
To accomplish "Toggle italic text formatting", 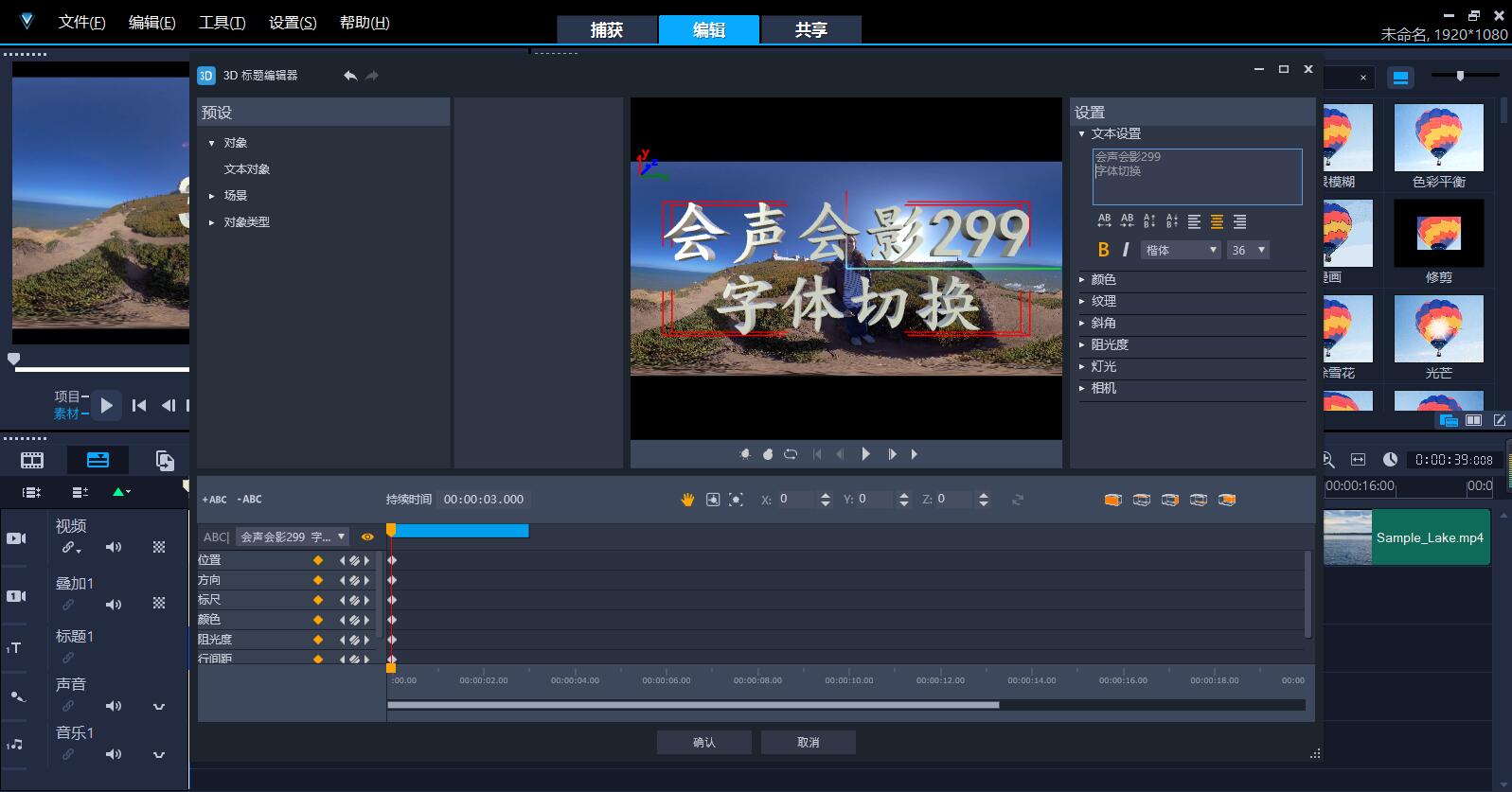I will point(1126,250).
